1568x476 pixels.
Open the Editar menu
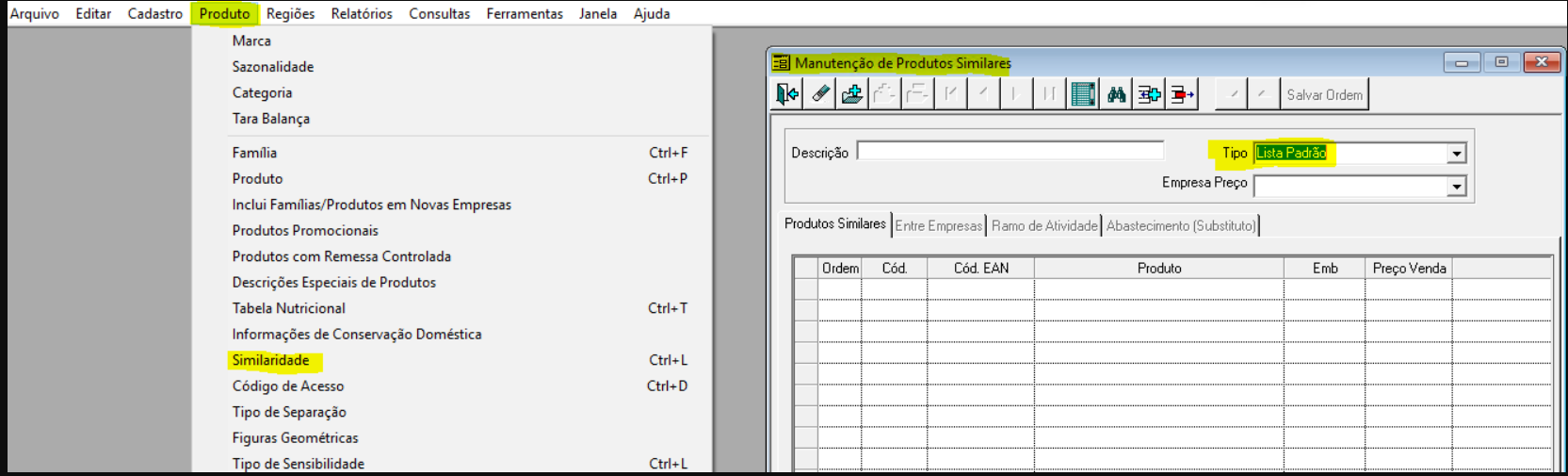click(x=93, y=14)
